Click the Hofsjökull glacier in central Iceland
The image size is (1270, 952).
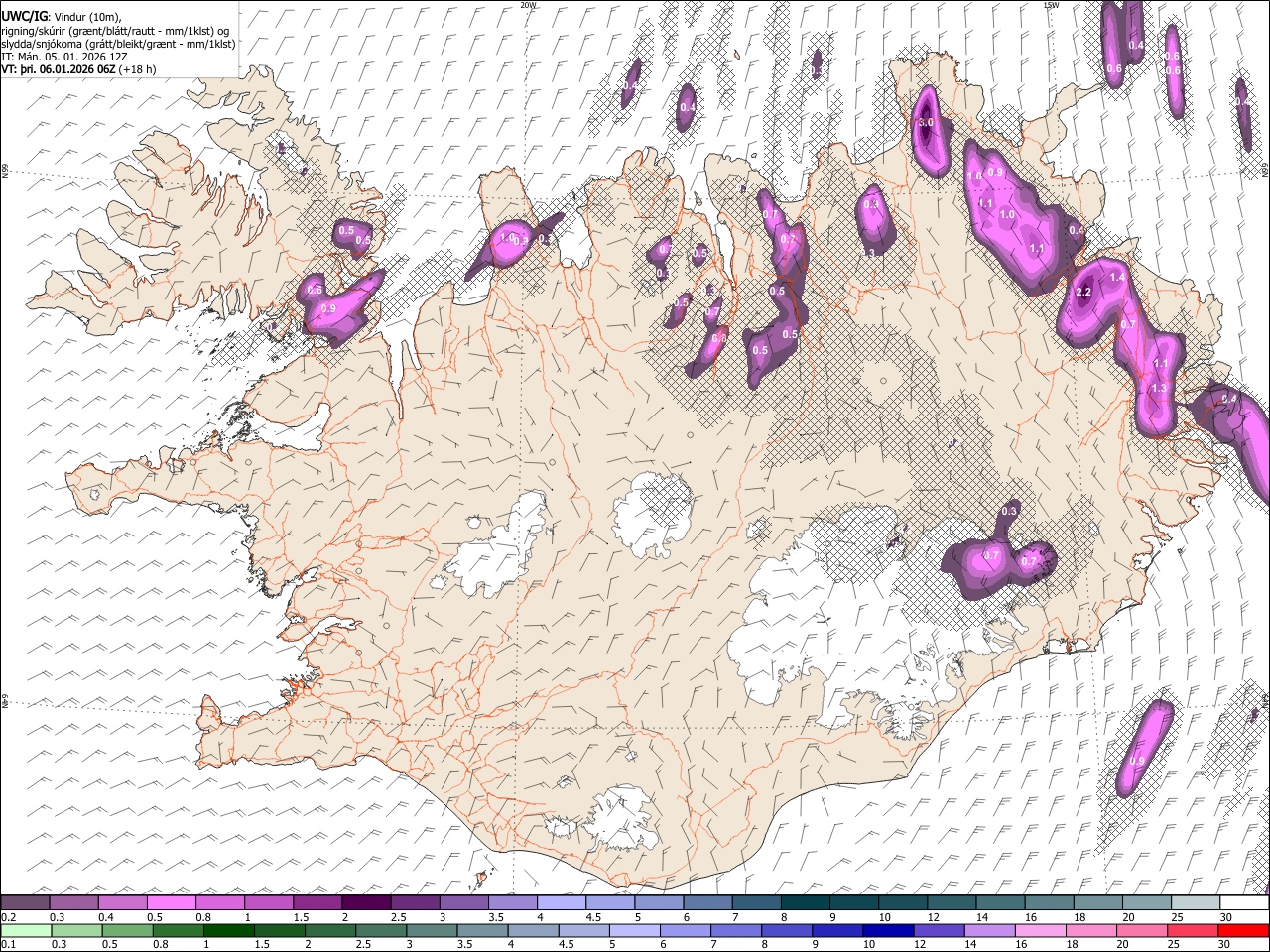coord(653,514)
